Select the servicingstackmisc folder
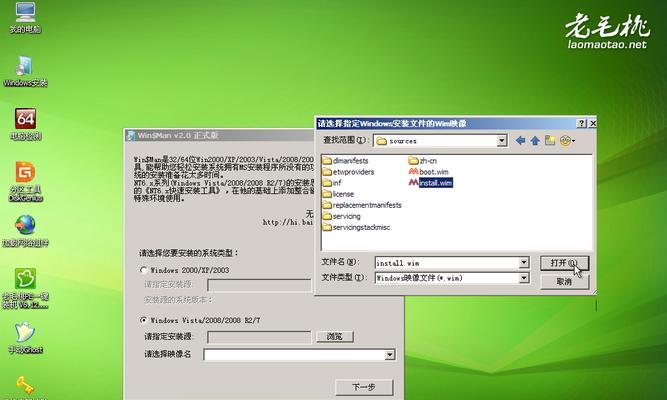Image resolution: width=667 pixels, height=400 pixels. coord(356,227)
